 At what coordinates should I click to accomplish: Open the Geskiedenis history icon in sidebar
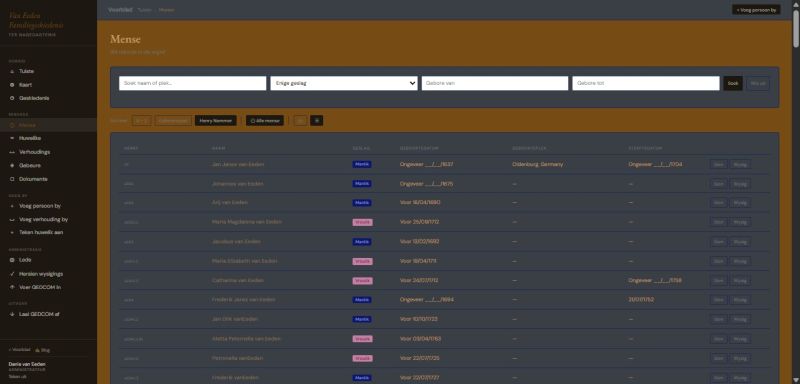pyautogui.click(x=12, y=98)
